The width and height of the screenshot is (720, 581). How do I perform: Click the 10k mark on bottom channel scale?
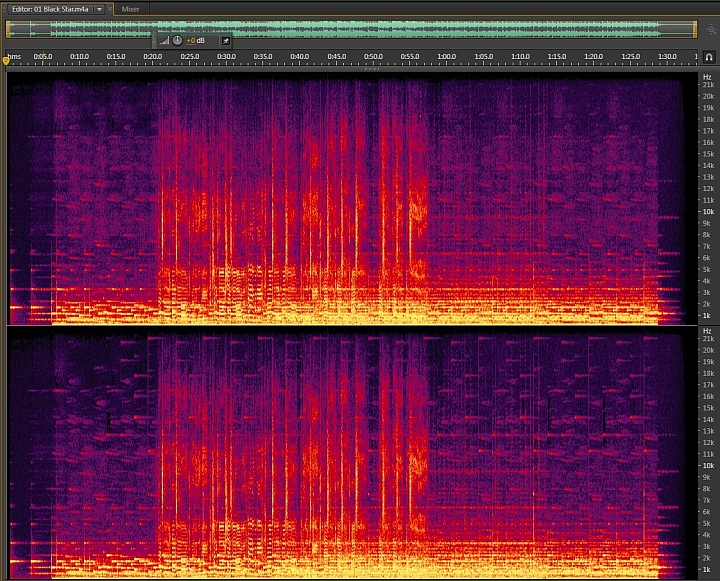click(708, 466)
